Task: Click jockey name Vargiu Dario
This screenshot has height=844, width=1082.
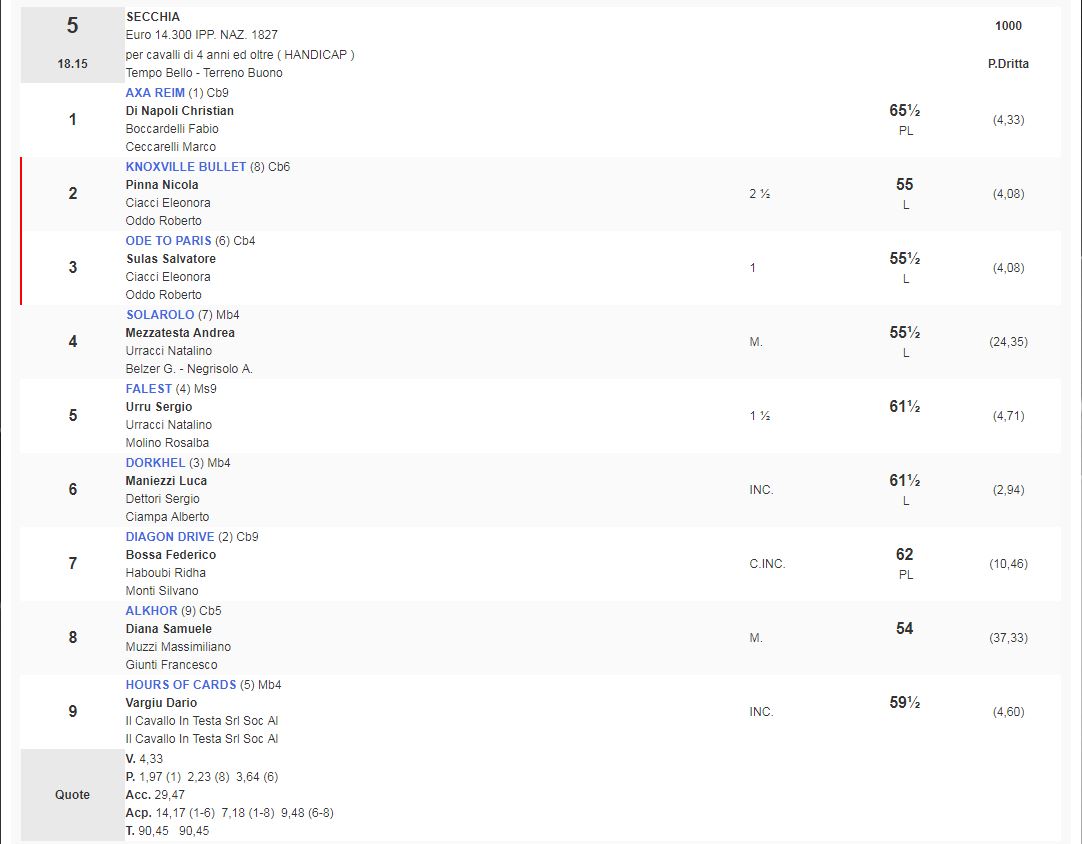Action: 161,703
